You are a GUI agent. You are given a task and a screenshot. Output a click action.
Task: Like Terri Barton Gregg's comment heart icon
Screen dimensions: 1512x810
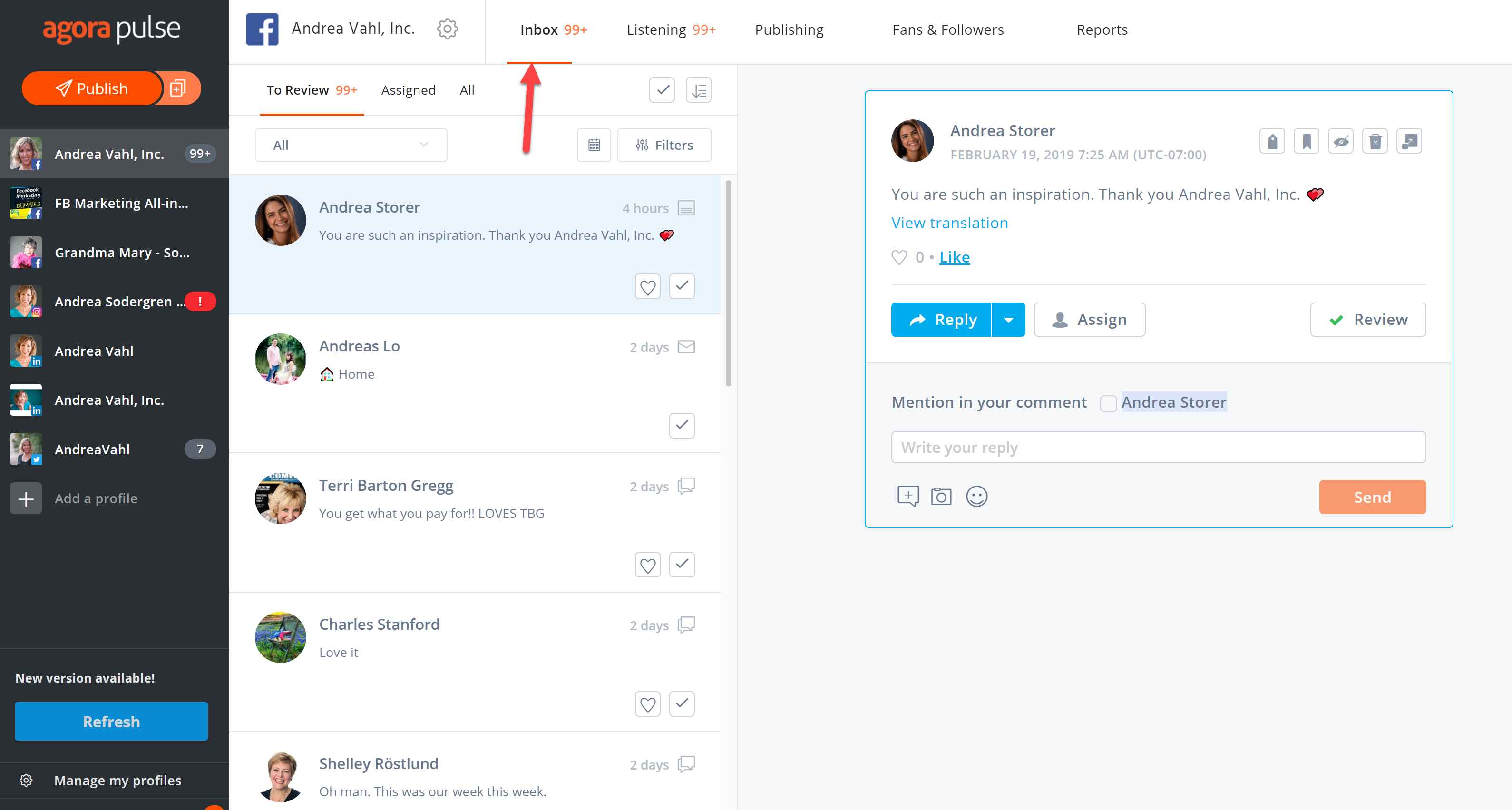(x=647, y=565)
